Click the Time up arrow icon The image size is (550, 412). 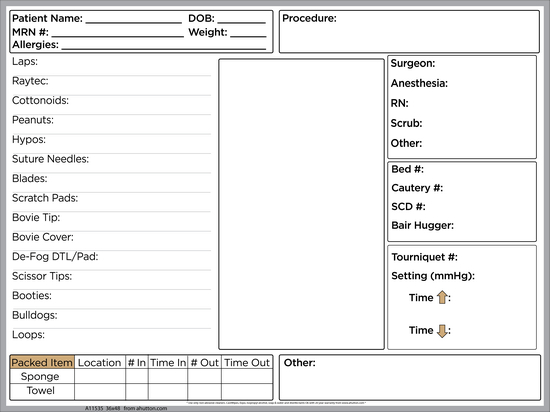pyautogui.click(x=442, y=297)
